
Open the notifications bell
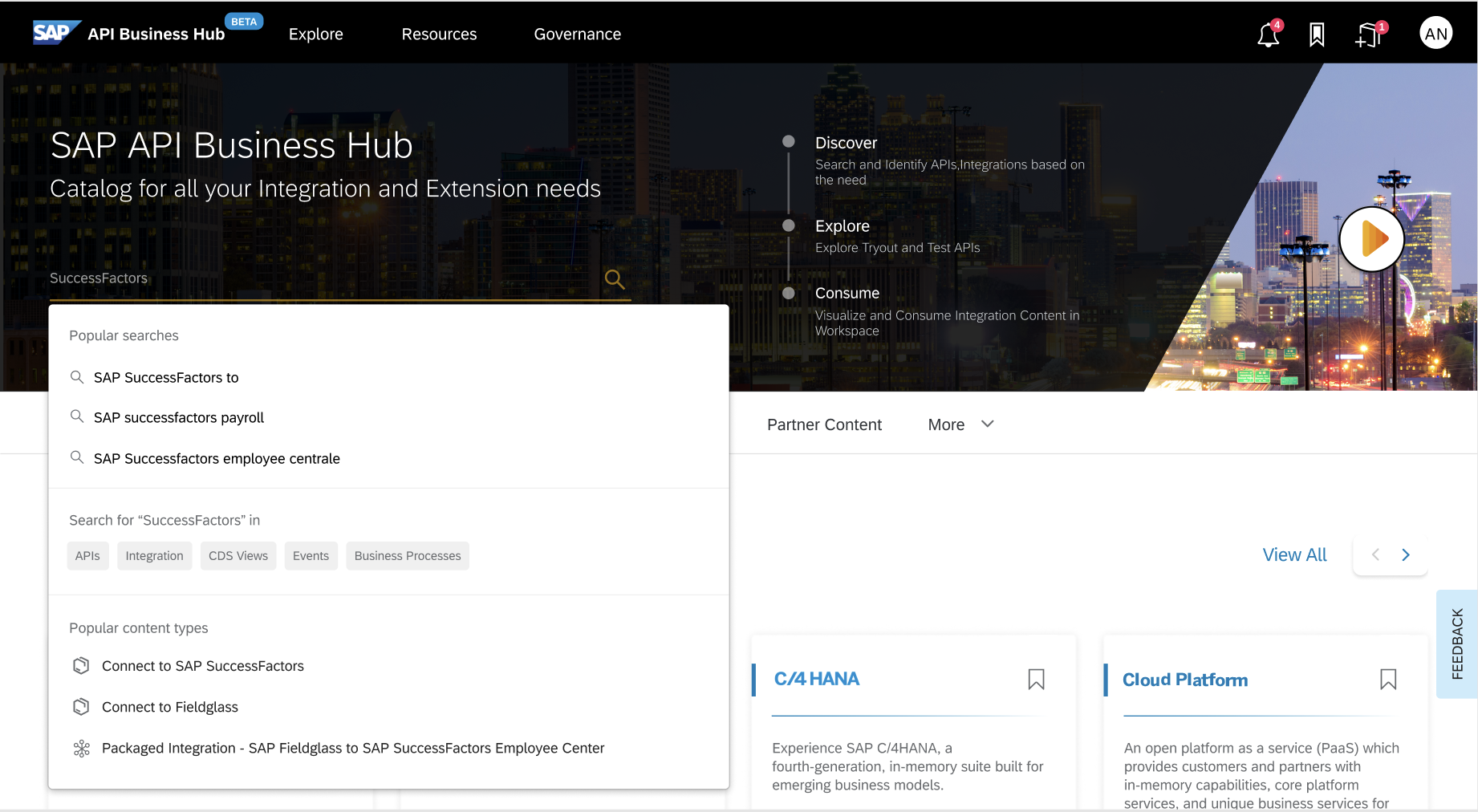(1268, 34)
